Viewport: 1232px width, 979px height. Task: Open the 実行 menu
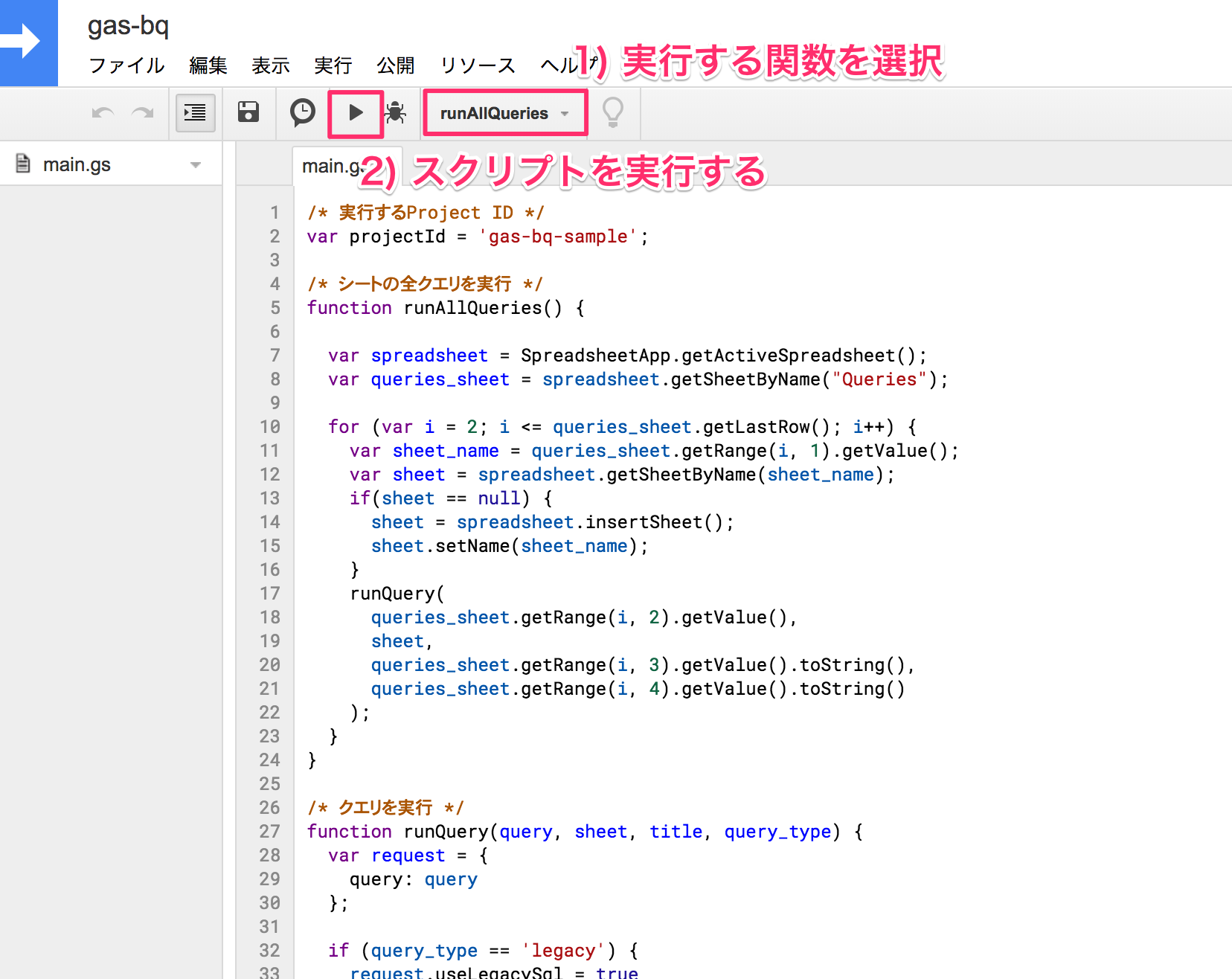tap(333, 65)
